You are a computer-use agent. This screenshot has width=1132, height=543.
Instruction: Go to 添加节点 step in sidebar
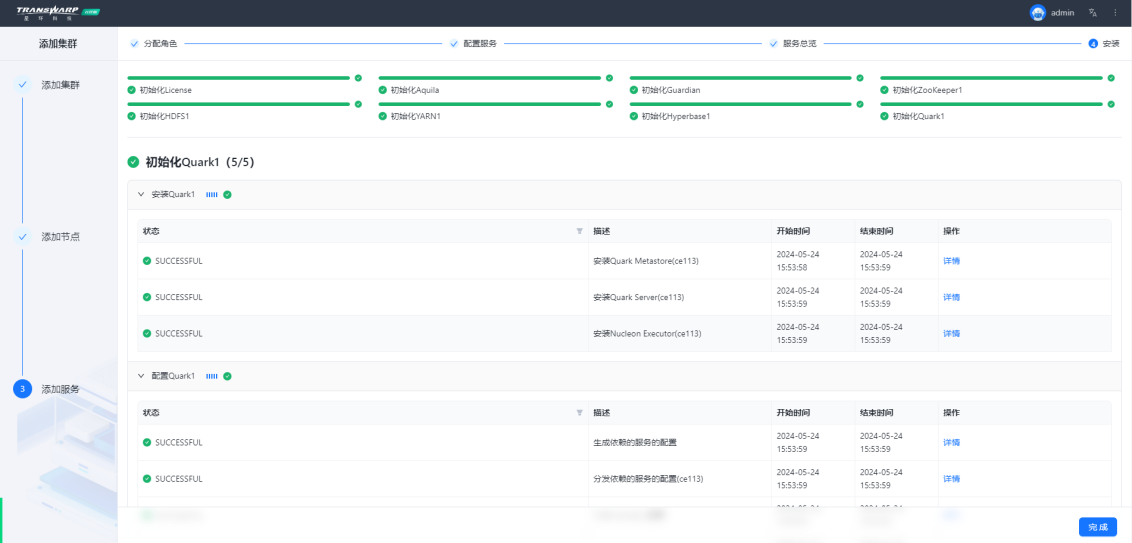coord(60,237)
